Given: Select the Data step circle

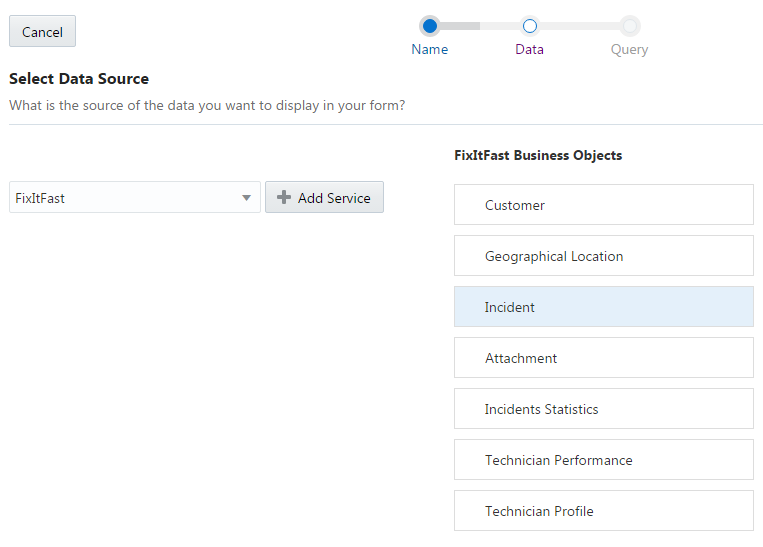Looking at the screenshot, I should pos(530,26).
